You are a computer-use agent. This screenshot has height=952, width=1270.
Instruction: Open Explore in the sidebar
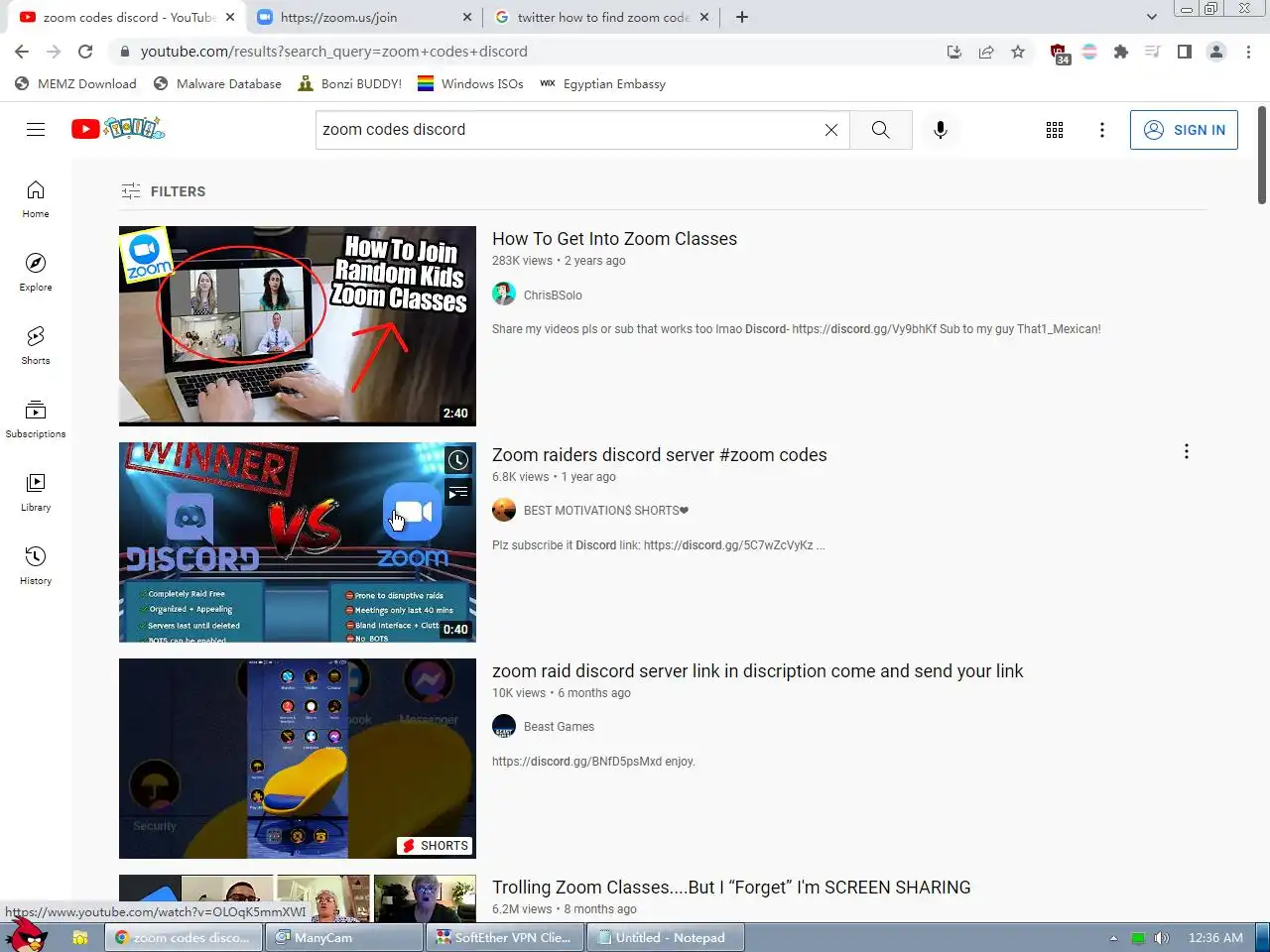tap(36, 273)
